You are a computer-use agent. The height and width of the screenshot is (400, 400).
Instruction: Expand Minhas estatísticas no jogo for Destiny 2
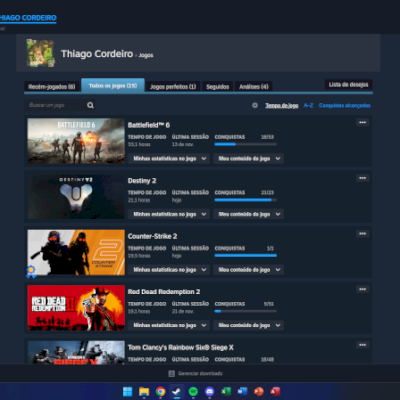[x=169, y=214]
